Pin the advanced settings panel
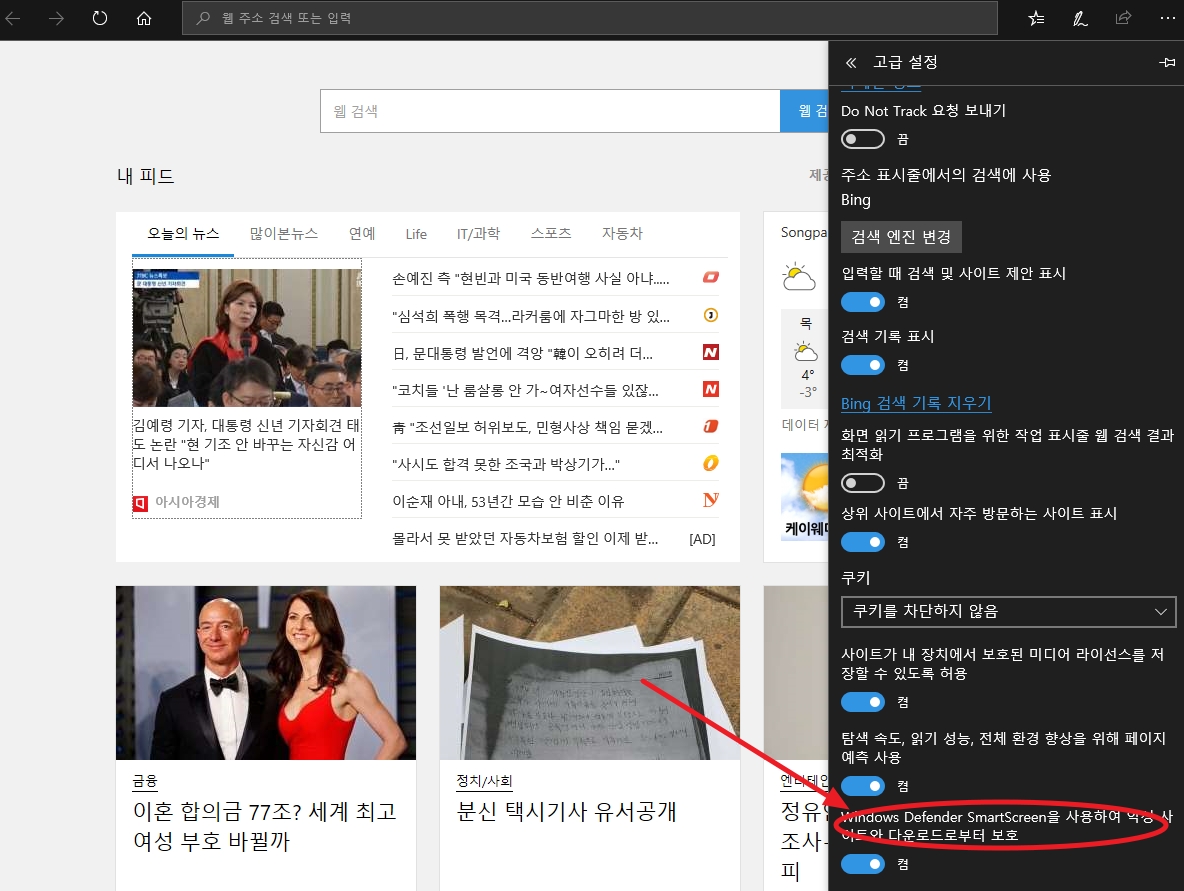 coord(1166,62)
